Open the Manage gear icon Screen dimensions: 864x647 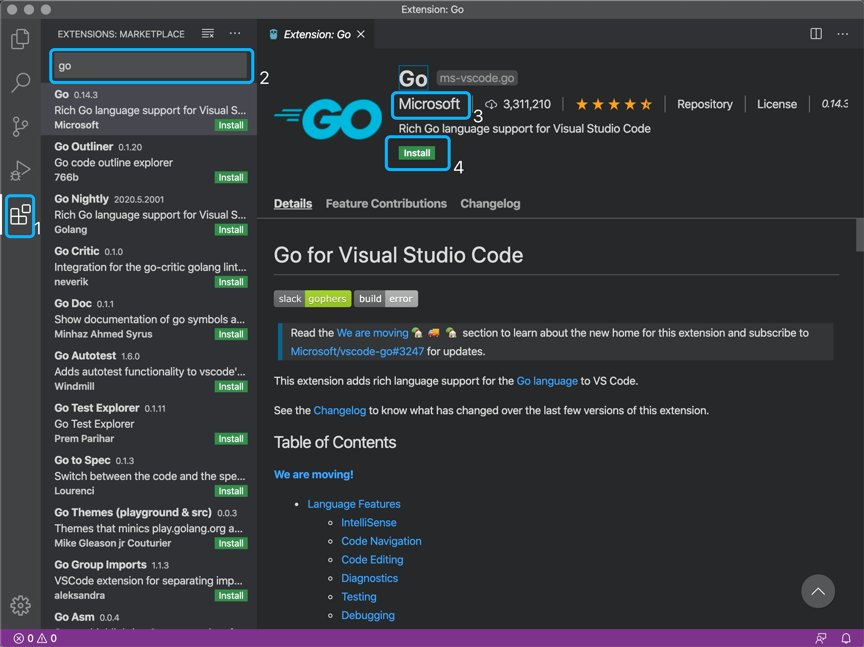pyautogui.click(x=20, y=605)
